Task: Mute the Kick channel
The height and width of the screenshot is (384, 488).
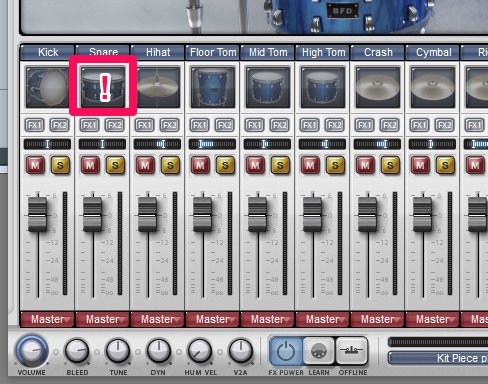Action: coord(35,165)
